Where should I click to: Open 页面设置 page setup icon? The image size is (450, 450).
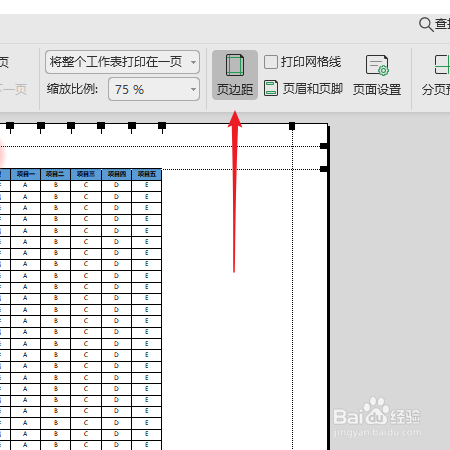click(377, 75)
